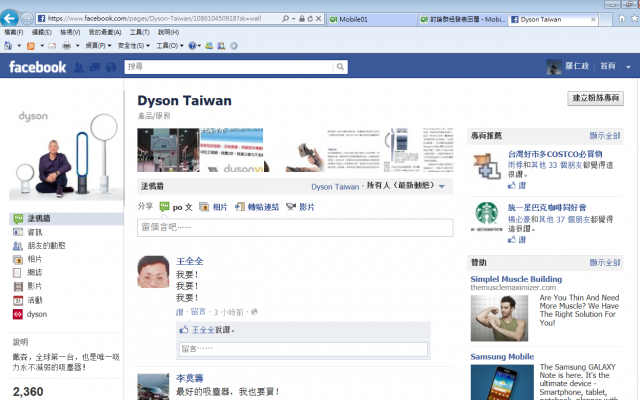Switch to the Mobile01 browser tab
This screenshot has width=640, height=400.
click(x=371, y=19)
